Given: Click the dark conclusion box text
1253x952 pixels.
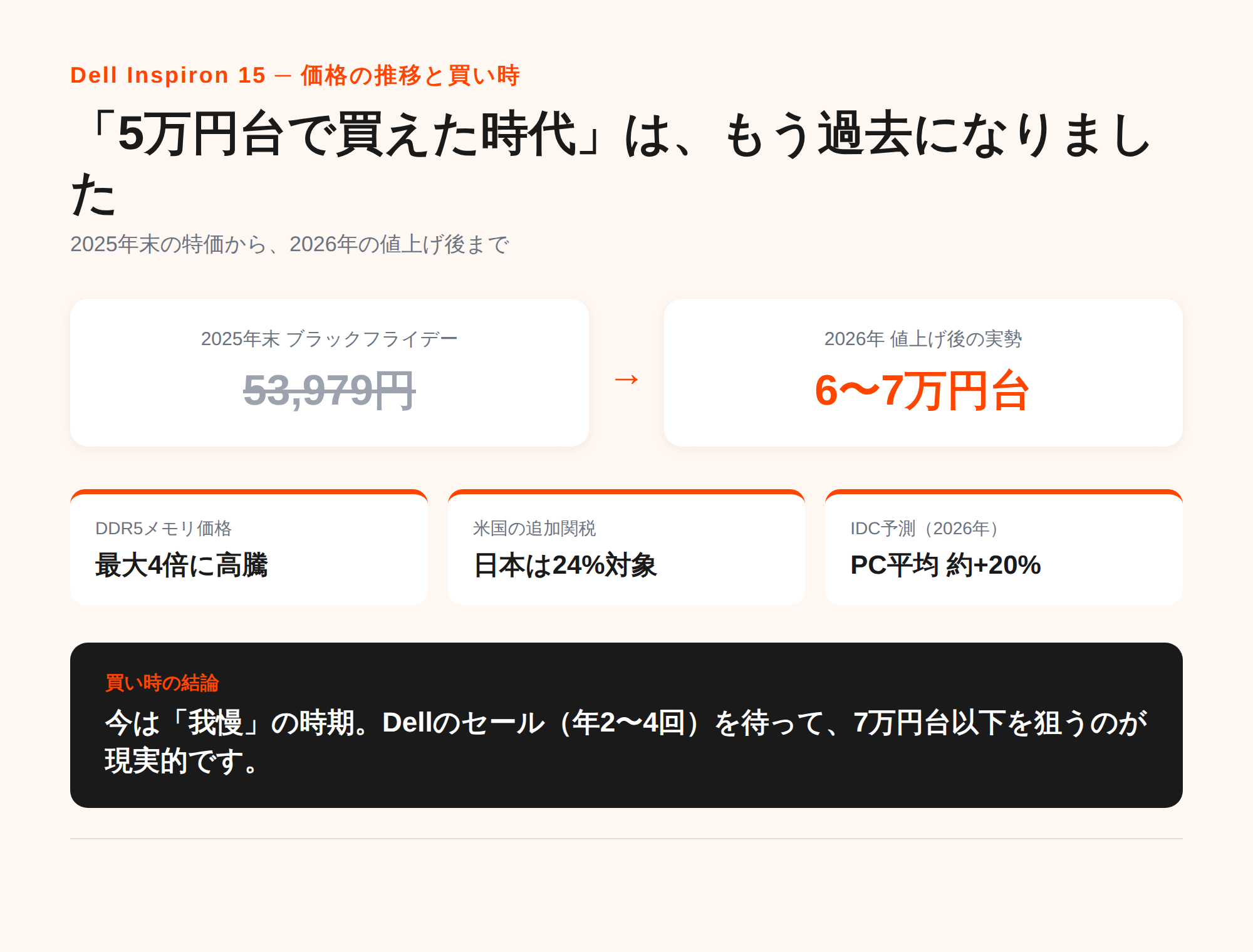Looking at the screenshot, I should tap(626, 742).
